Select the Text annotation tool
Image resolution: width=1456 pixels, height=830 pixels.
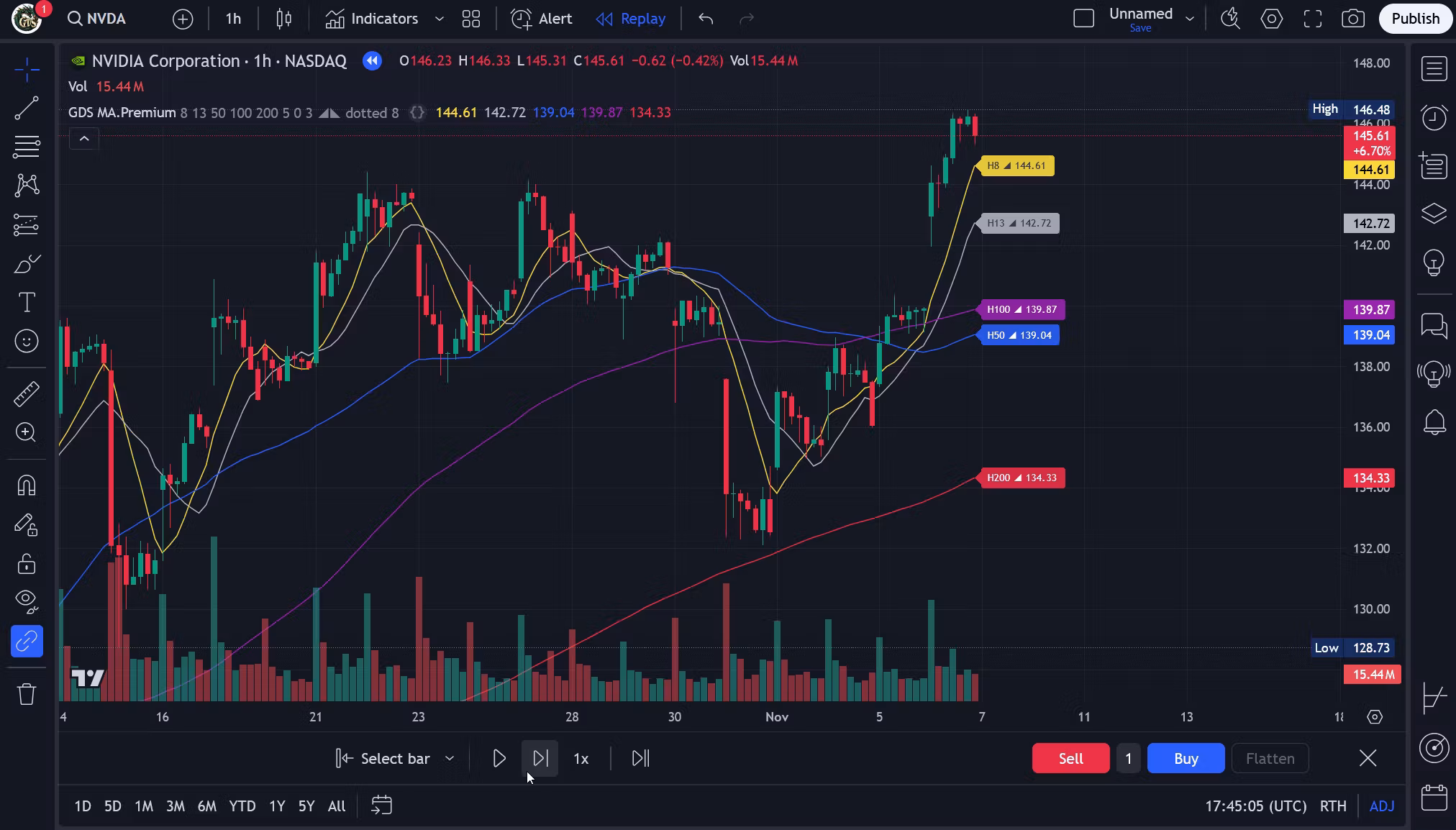tap(27, 302)
